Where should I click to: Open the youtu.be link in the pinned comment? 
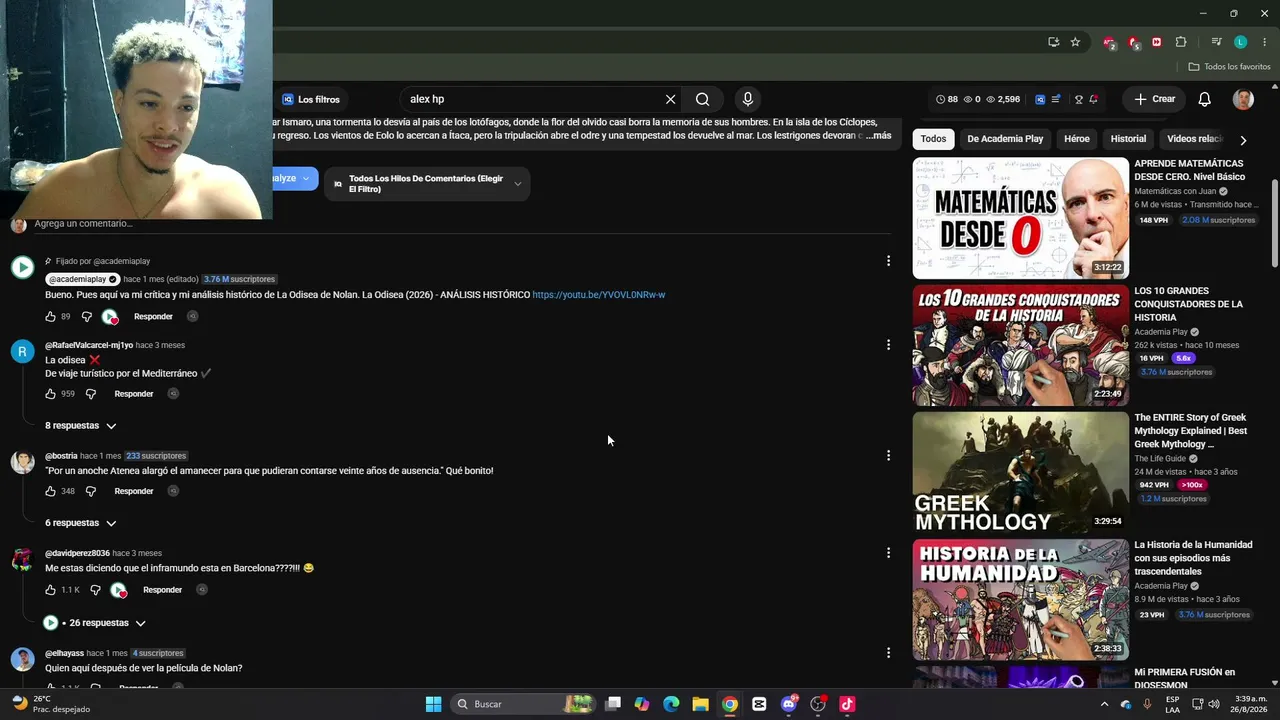click(x=599, y=295)
